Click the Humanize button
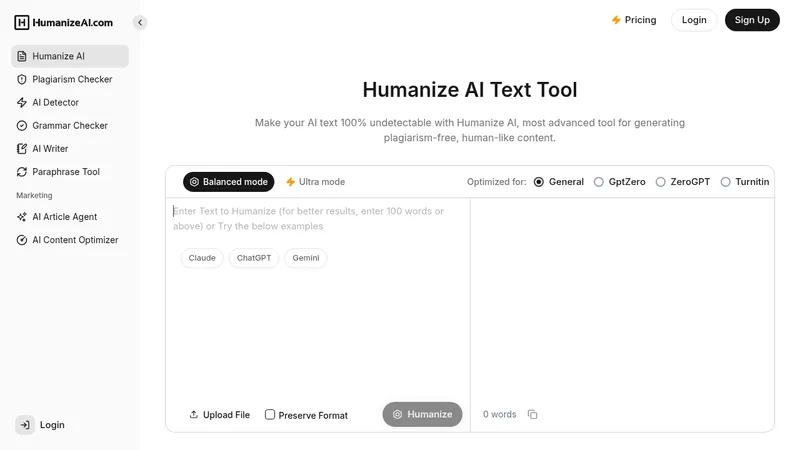This screenshot has width=800, height=450. pyautogui.click(x=422, y=414)
